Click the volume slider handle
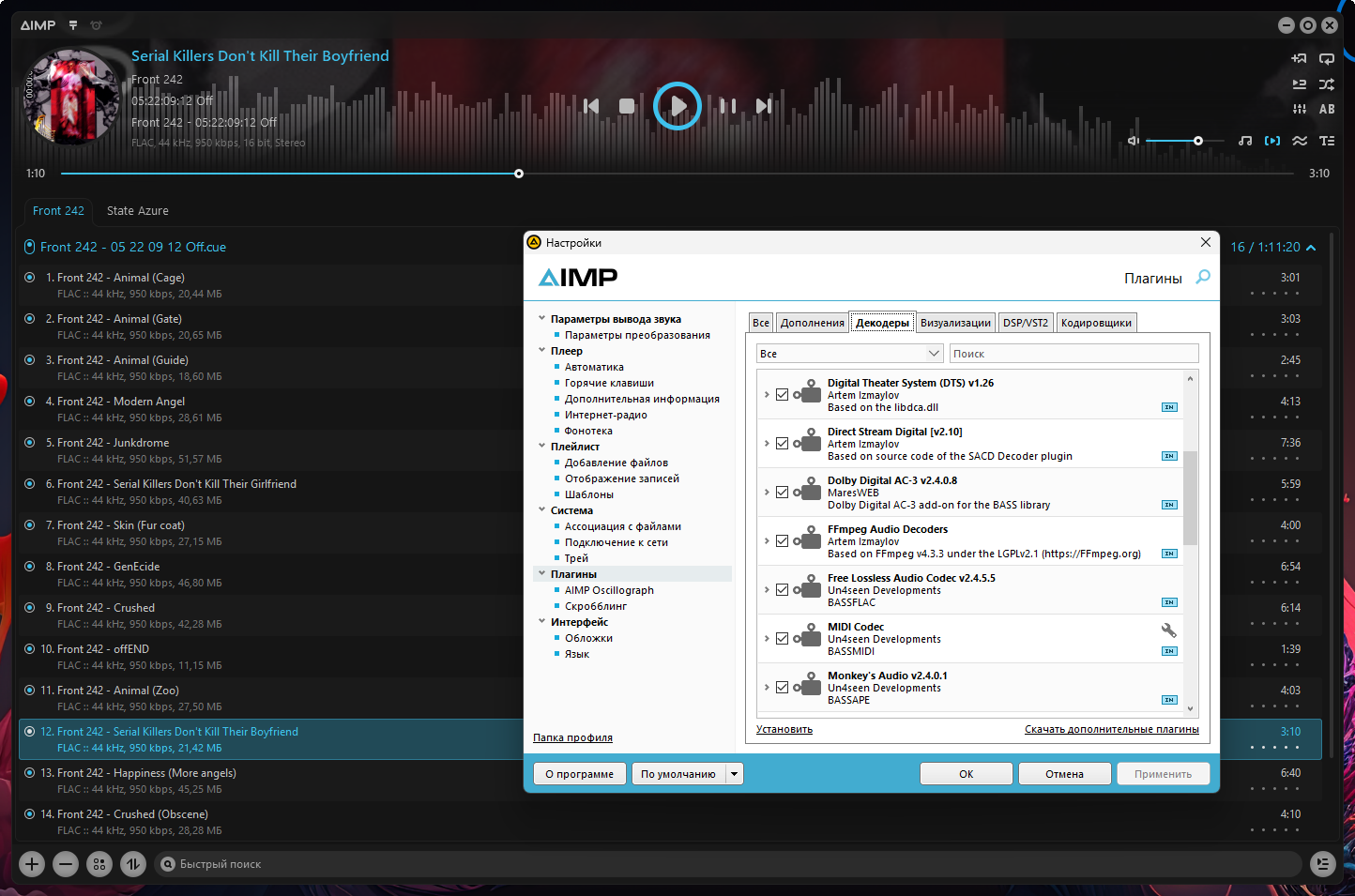The width and height of the screenshot is (1355, 896). 1198,141
